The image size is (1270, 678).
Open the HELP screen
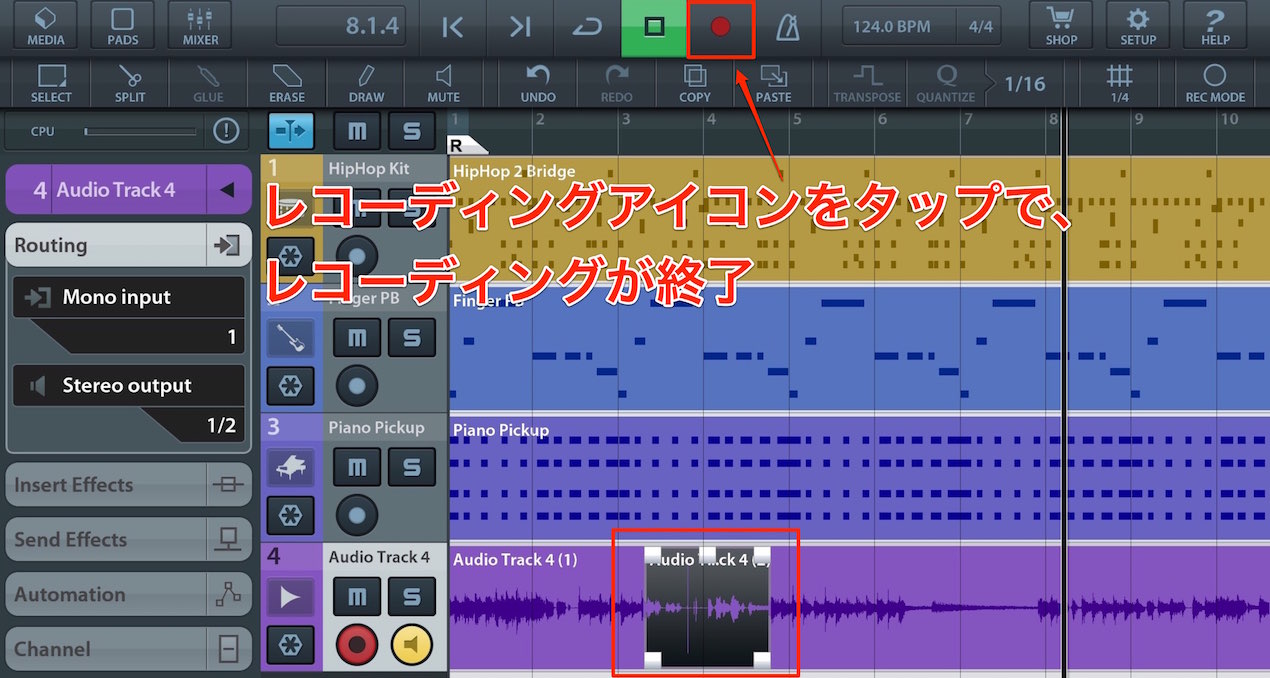pyautogui.click(x=1215, y=26)
